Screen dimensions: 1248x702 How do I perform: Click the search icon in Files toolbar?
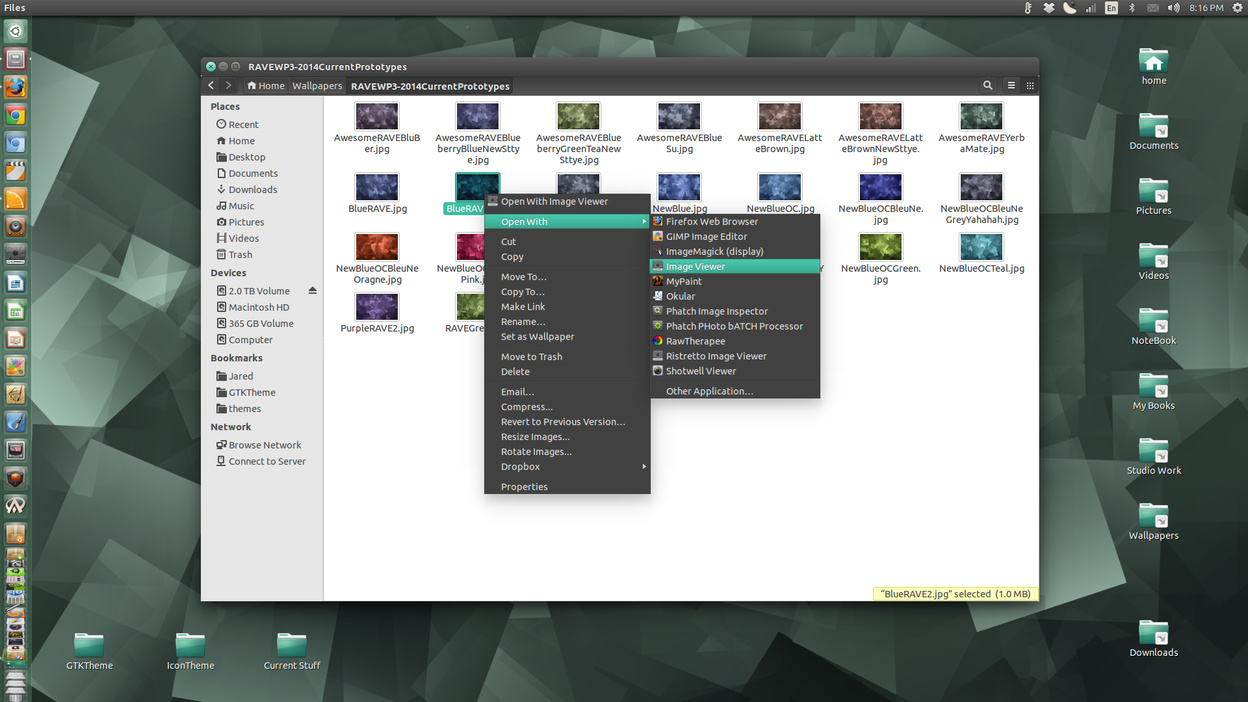[988, 86]
